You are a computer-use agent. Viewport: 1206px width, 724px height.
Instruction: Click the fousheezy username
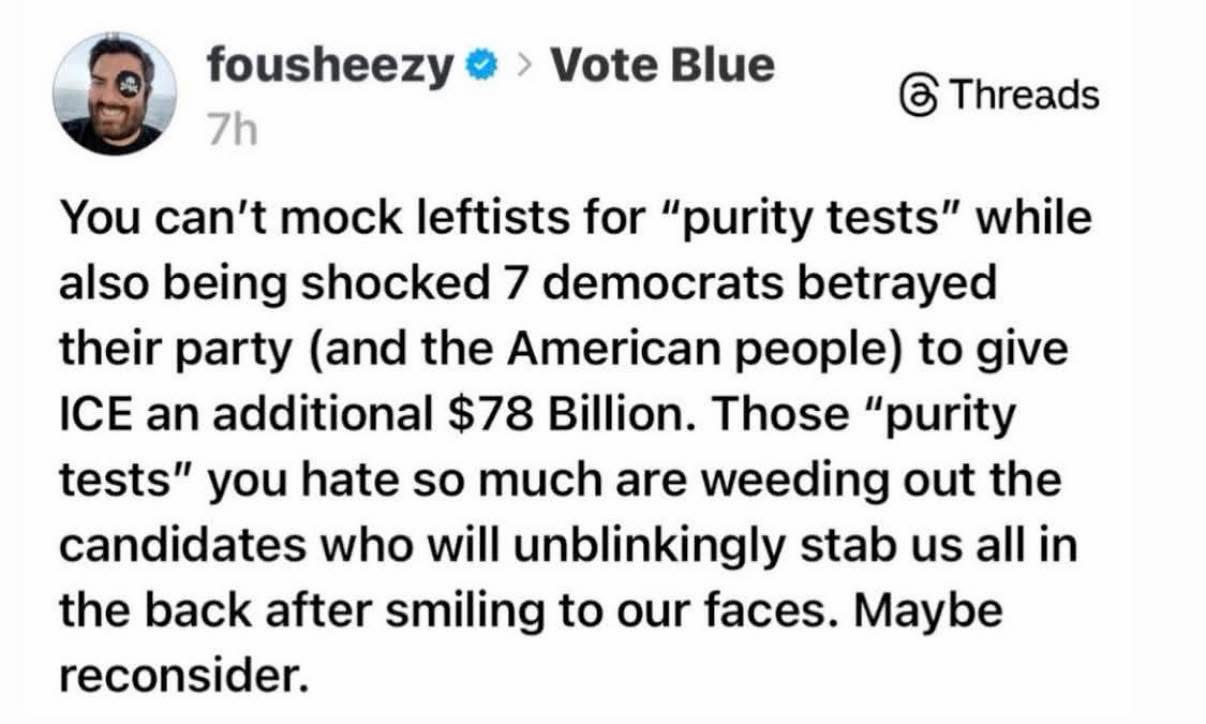pyautogui.click(x=330, y=67)
